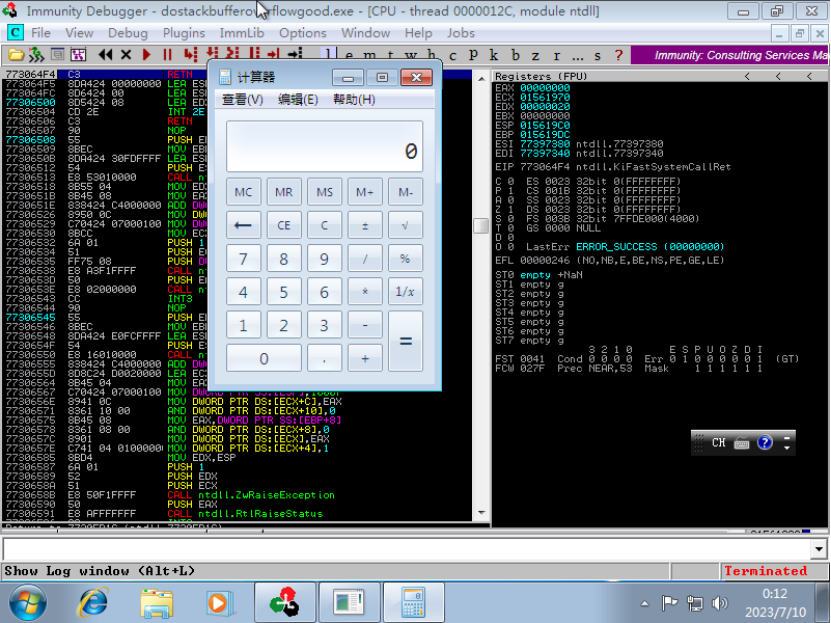
Task: Click the CPU window 'C' icon in menu bar
Action: tap(15, 33)
